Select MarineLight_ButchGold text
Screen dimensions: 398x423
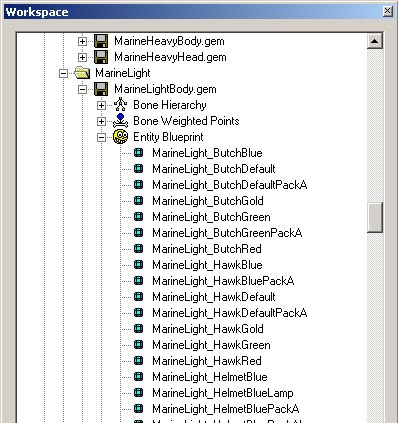click(x=208, y=201)
